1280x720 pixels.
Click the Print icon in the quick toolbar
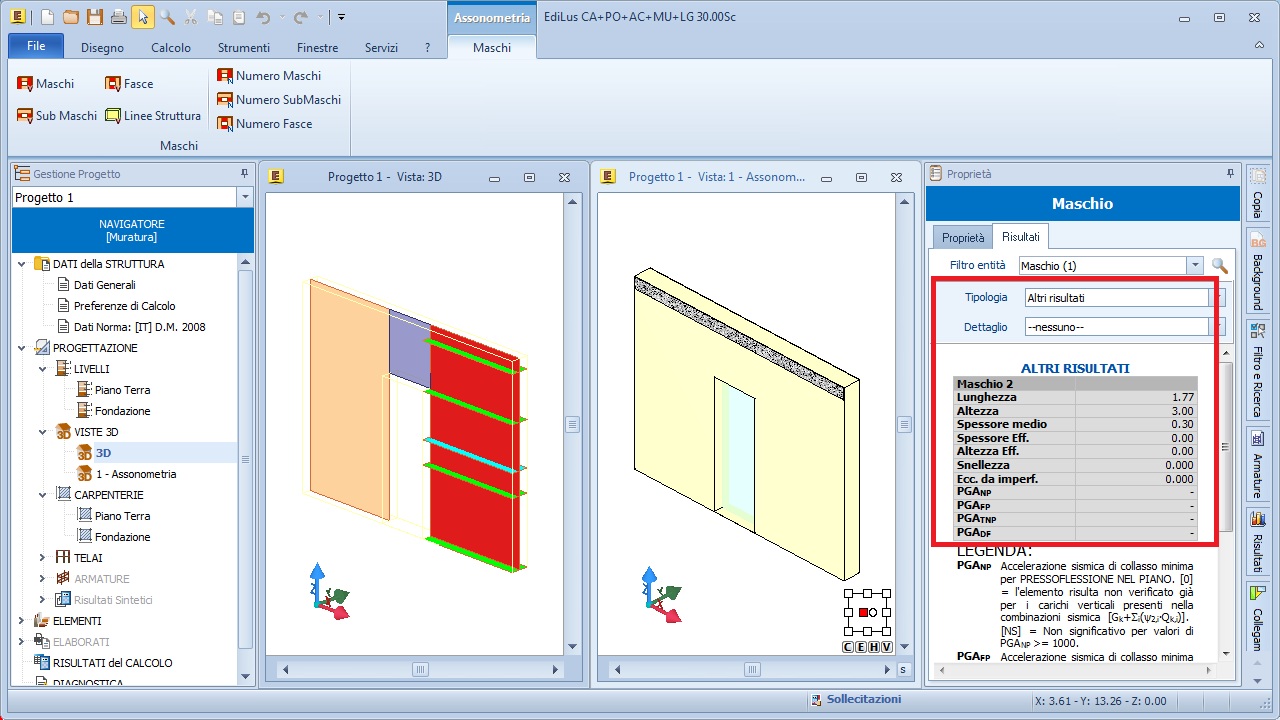pos(118,17)
